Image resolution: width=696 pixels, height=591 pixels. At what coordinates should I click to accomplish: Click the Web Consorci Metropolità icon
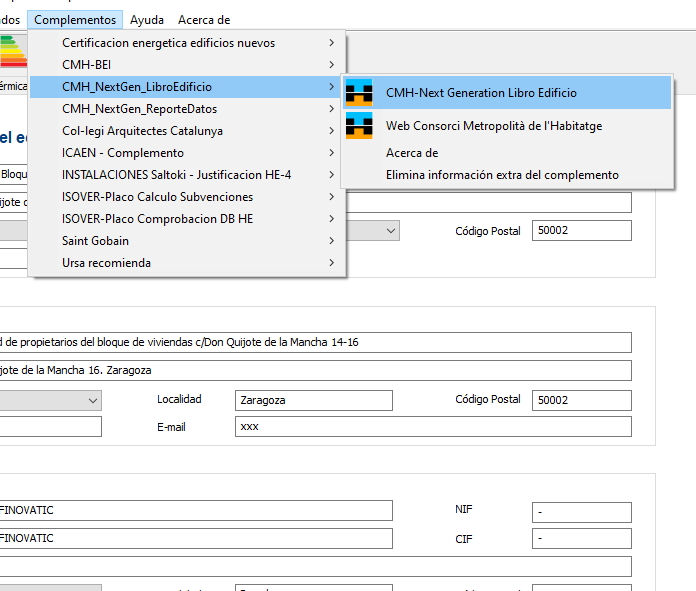click(359, 126)
